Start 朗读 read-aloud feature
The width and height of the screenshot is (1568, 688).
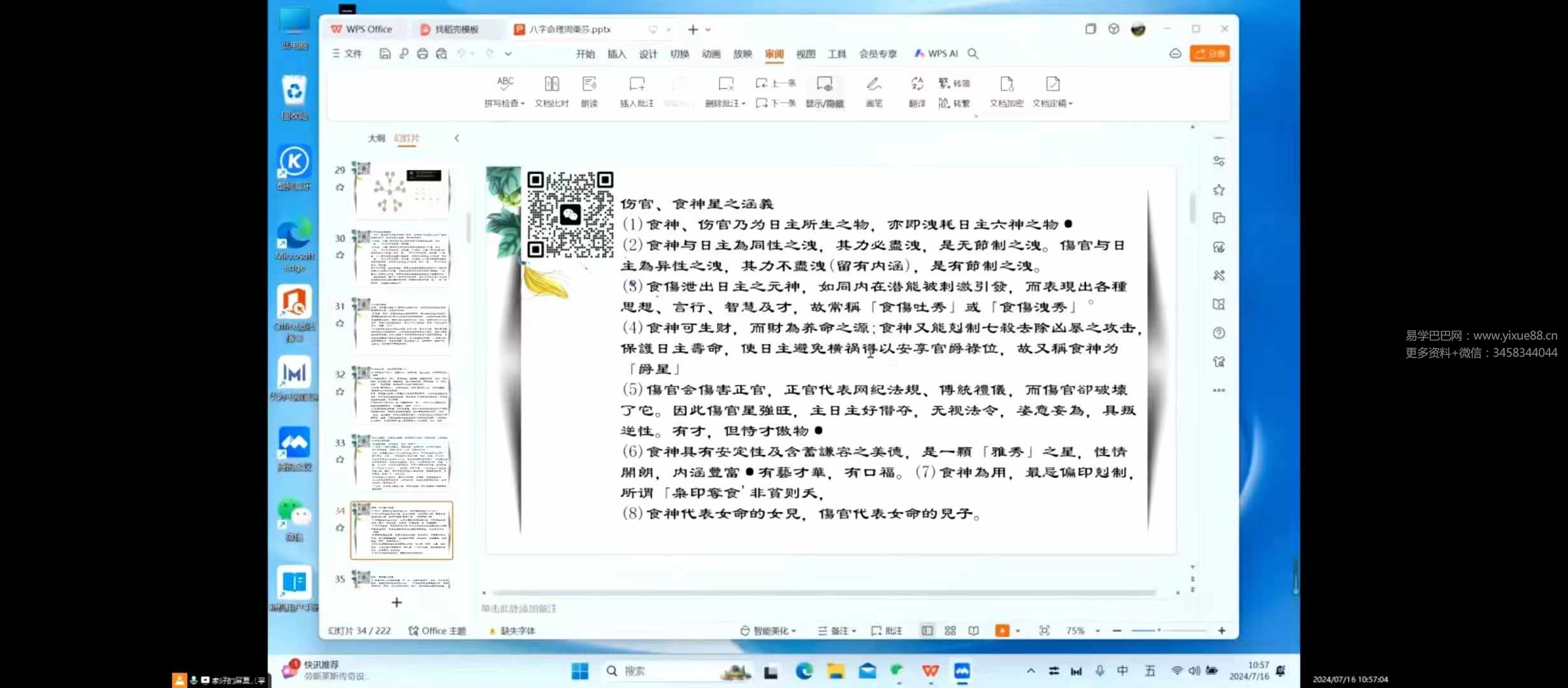[x=588, y=92]
